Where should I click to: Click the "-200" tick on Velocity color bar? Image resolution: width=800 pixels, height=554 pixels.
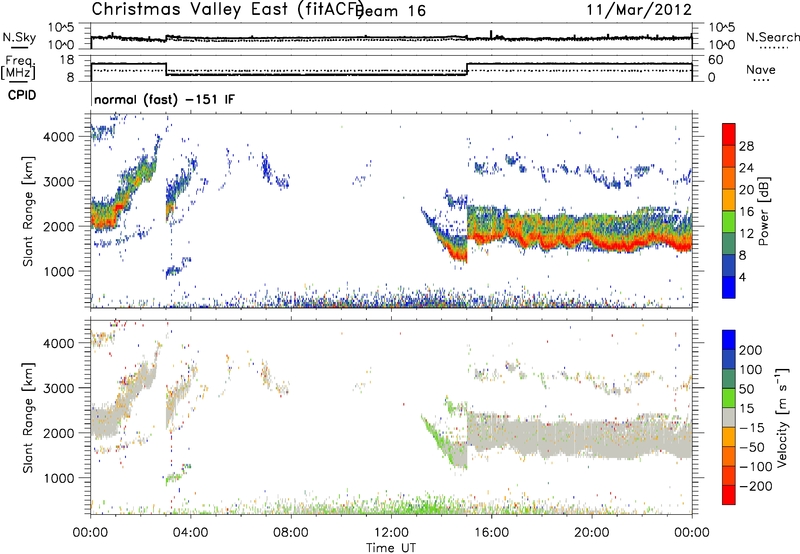(x=755, y=486)
